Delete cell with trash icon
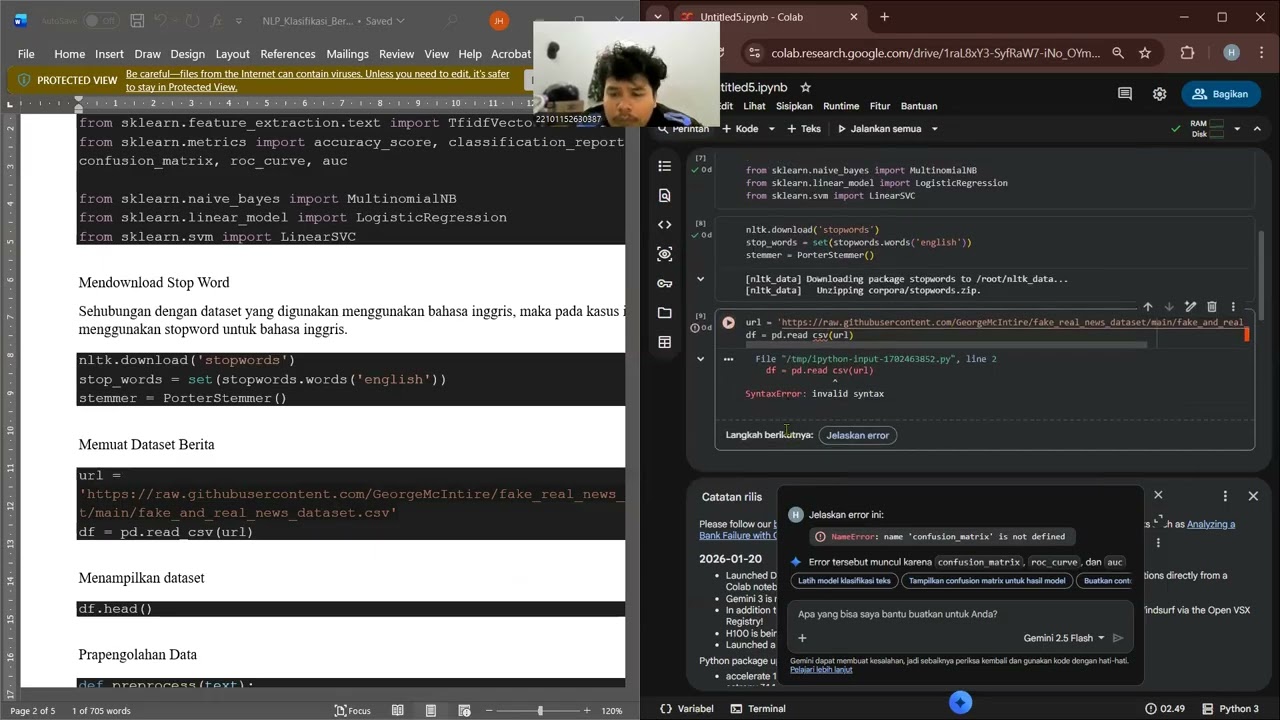Image resolution: width=1280 pixels, height=720 pixels. (x=1211, y=307)
